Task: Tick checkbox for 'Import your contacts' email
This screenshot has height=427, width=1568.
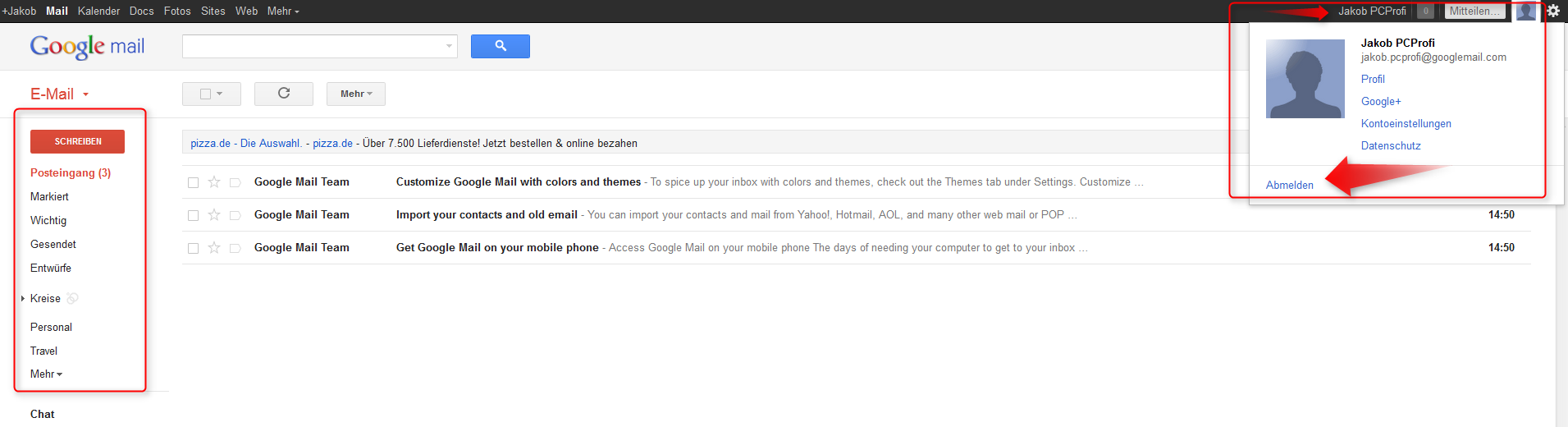Action: click(193, 215)
